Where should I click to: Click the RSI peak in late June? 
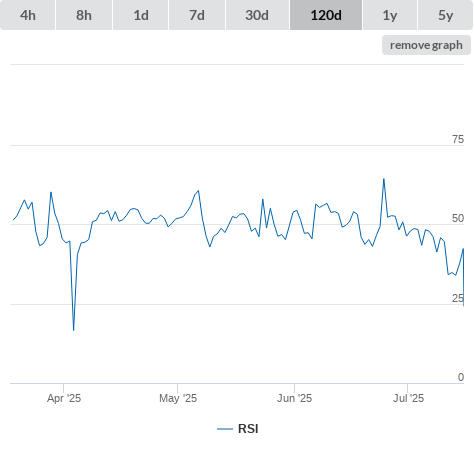[384, 179]
